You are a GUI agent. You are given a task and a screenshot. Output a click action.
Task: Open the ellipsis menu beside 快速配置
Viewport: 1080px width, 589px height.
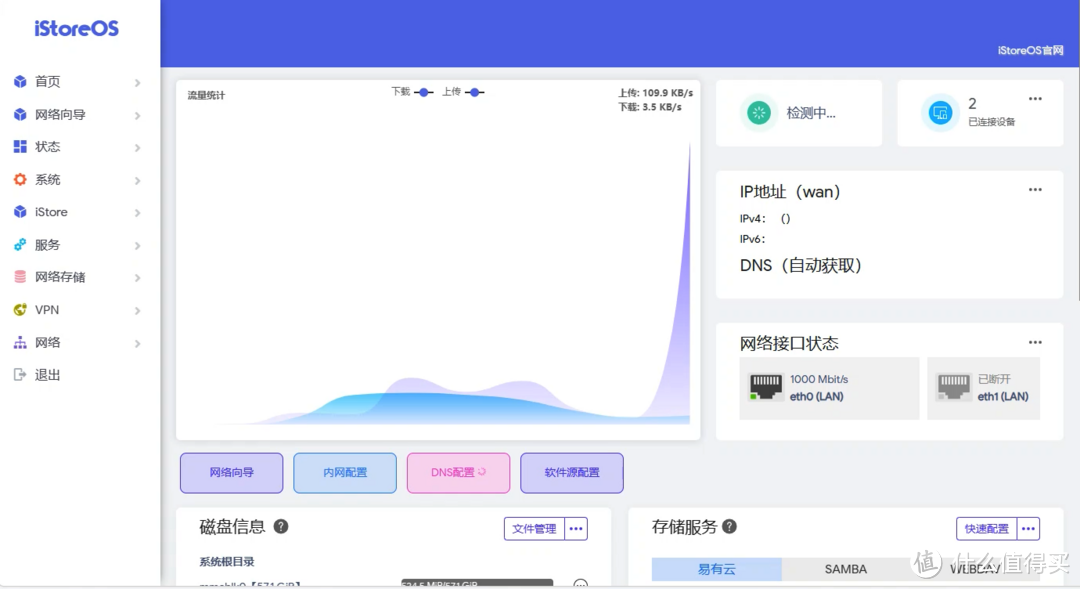click(1028, 529)
